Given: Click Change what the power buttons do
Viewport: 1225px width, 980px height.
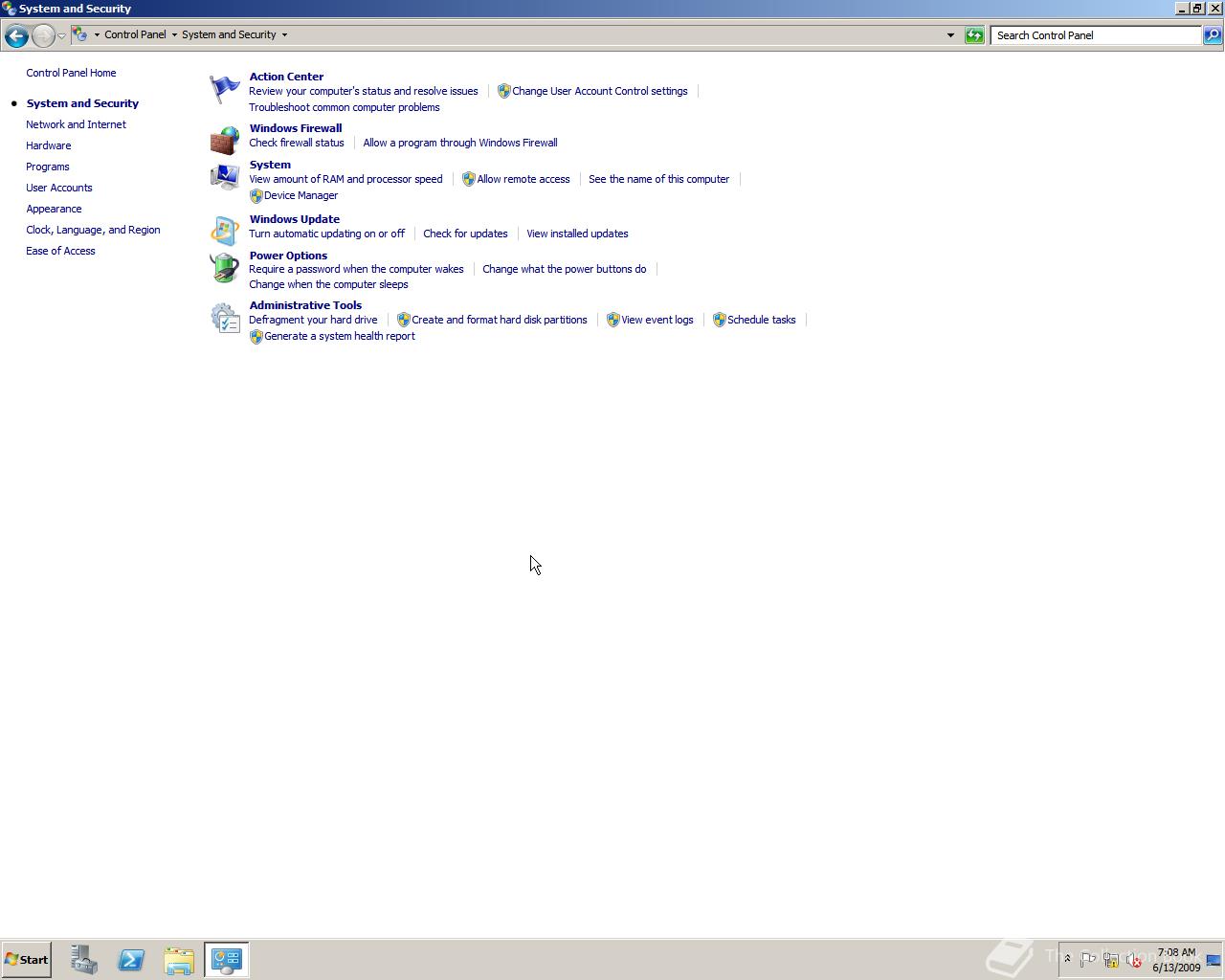Looking at the screenshot, I should 564,269.
